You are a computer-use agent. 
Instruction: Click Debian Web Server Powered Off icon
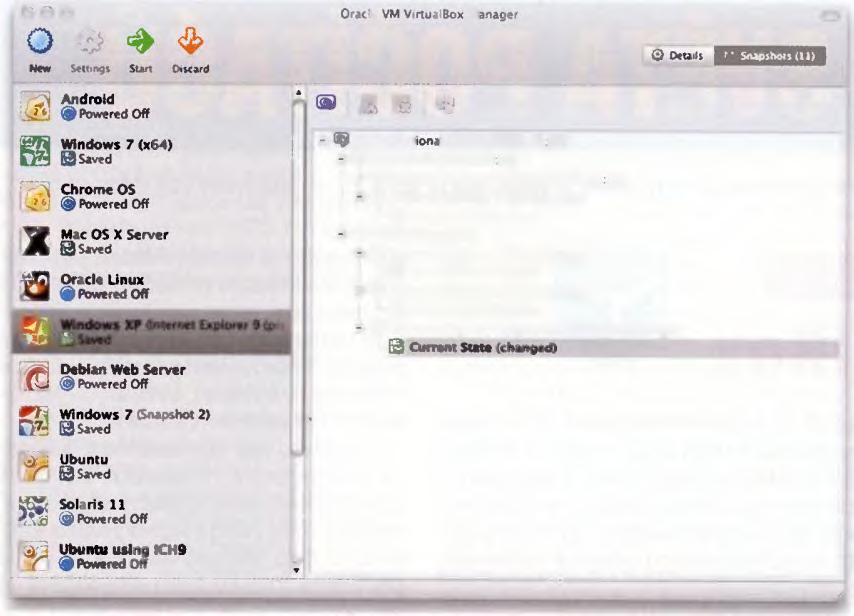click(x=67, y=384)
